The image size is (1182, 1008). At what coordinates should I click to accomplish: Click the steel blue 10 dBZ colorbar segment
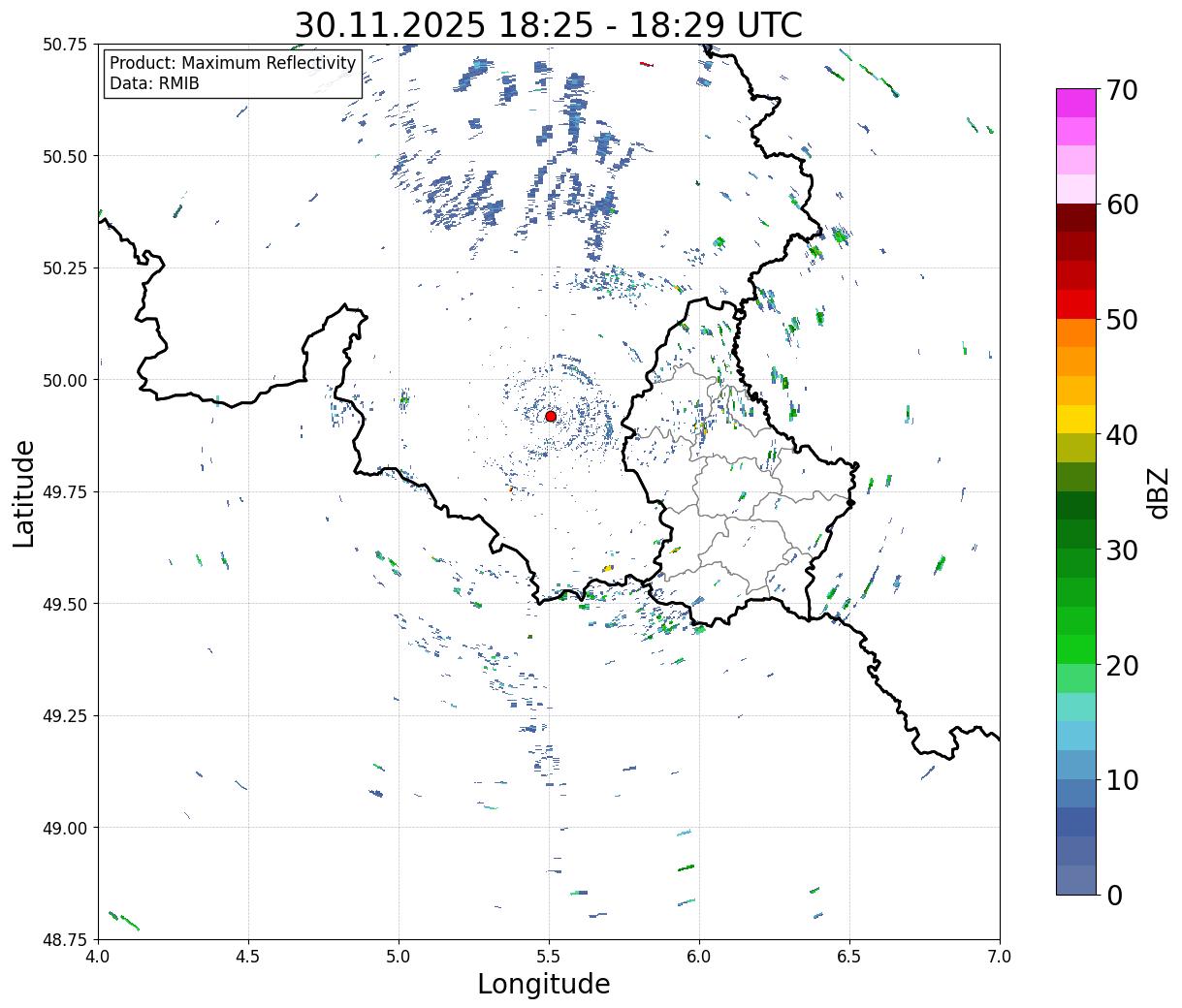(x=1075, y=793)
